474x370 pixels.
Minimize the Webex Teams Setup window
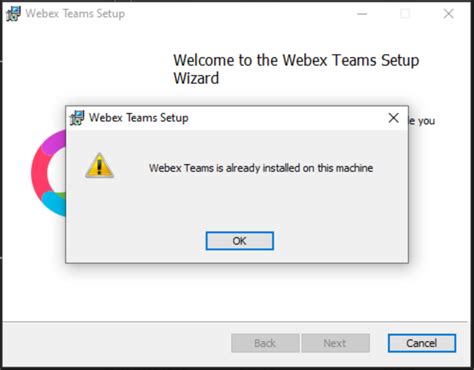(x=362, y=14)
